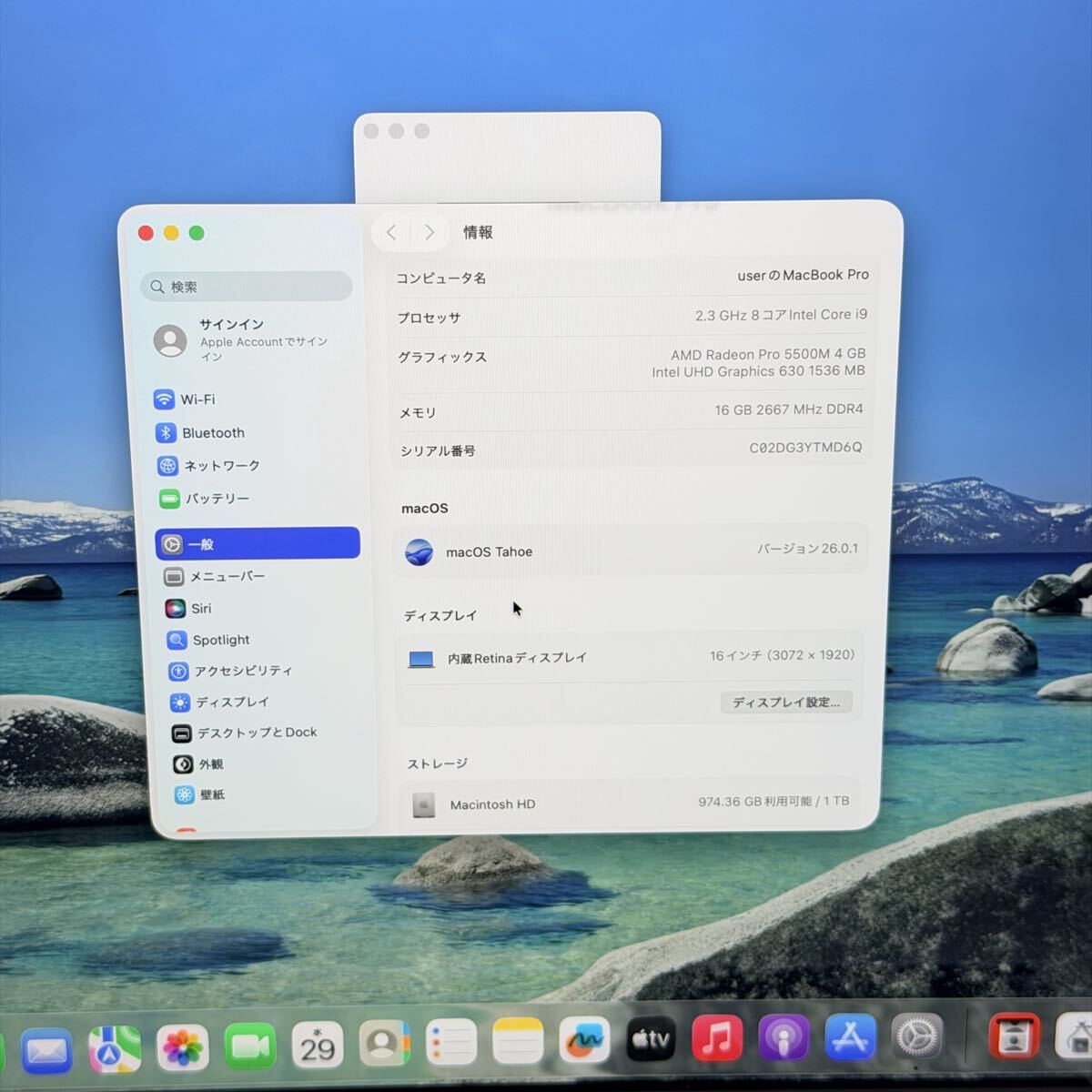The image size is (1092, 1092).
Task: Click the serial number C02DG3YTMD6Q
Action: click(x=805, y=448)
